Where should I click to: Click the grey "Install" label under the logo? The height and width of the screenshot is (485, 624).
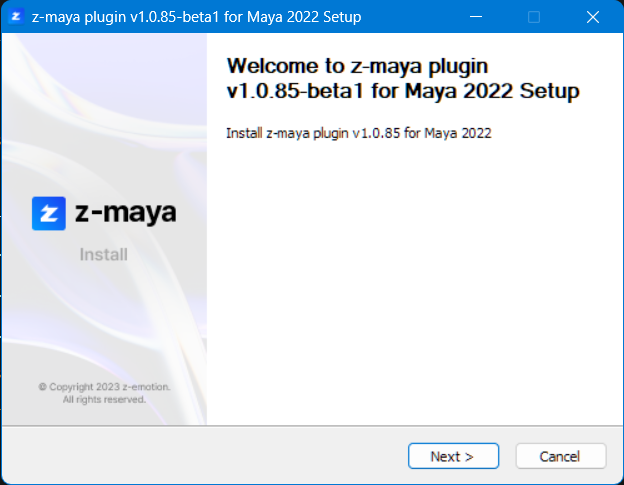tap(104, 254)
